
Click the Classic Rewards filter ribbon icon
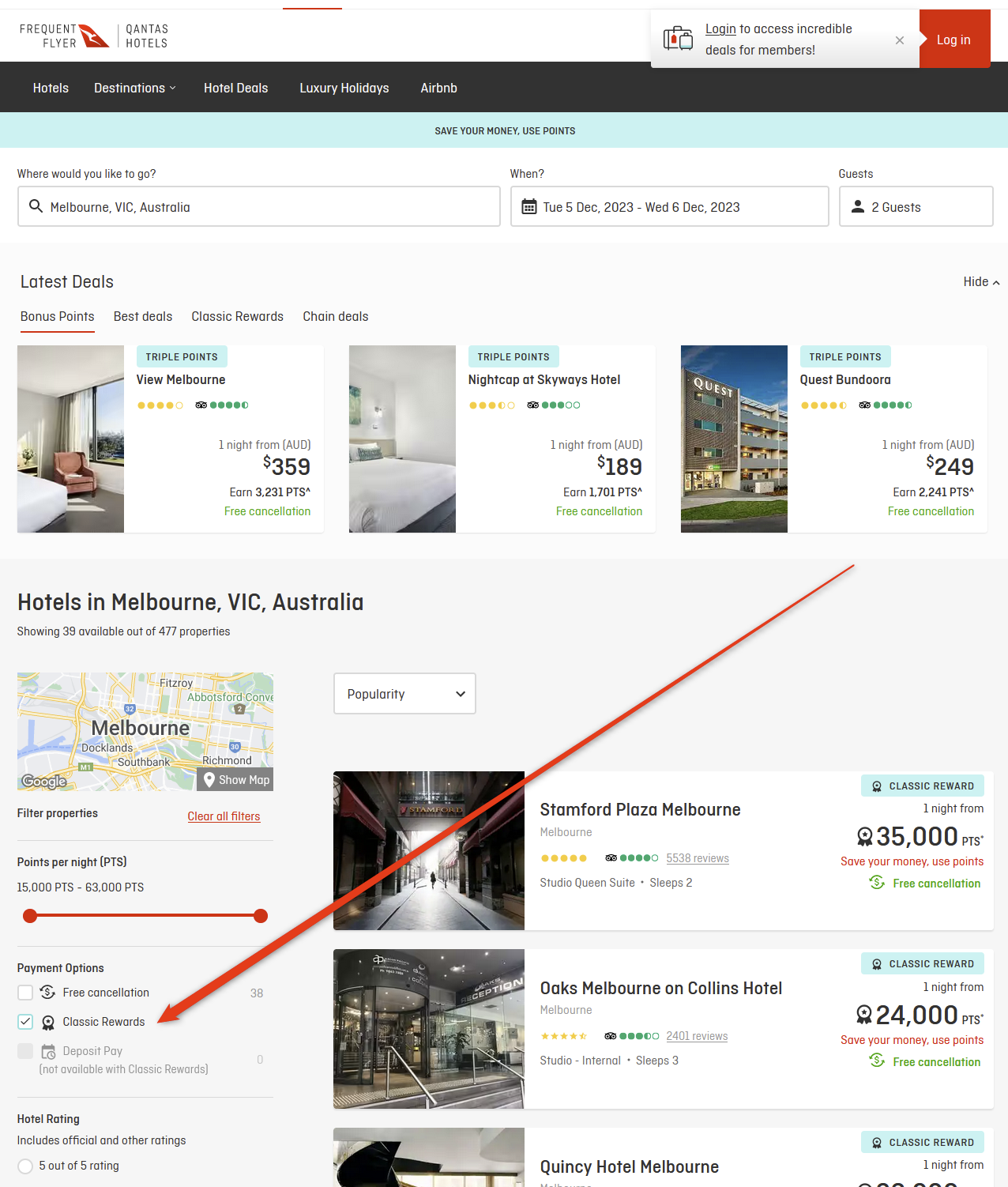pos(48,1023)
